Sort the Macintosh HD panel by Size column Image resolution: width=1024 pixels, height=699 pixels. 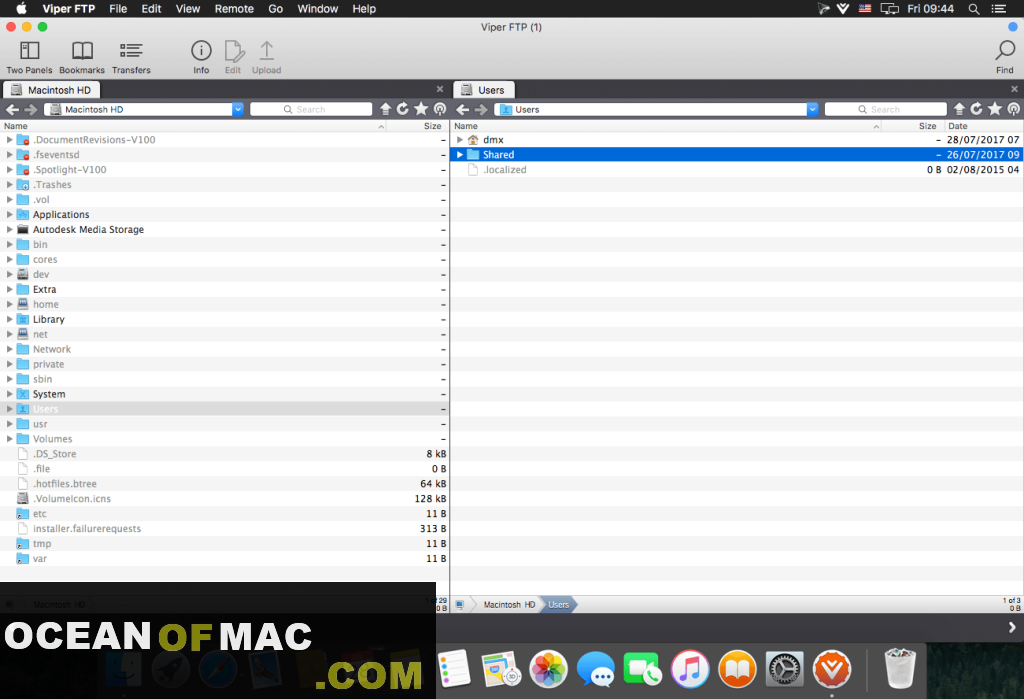(x=432, y=126)
